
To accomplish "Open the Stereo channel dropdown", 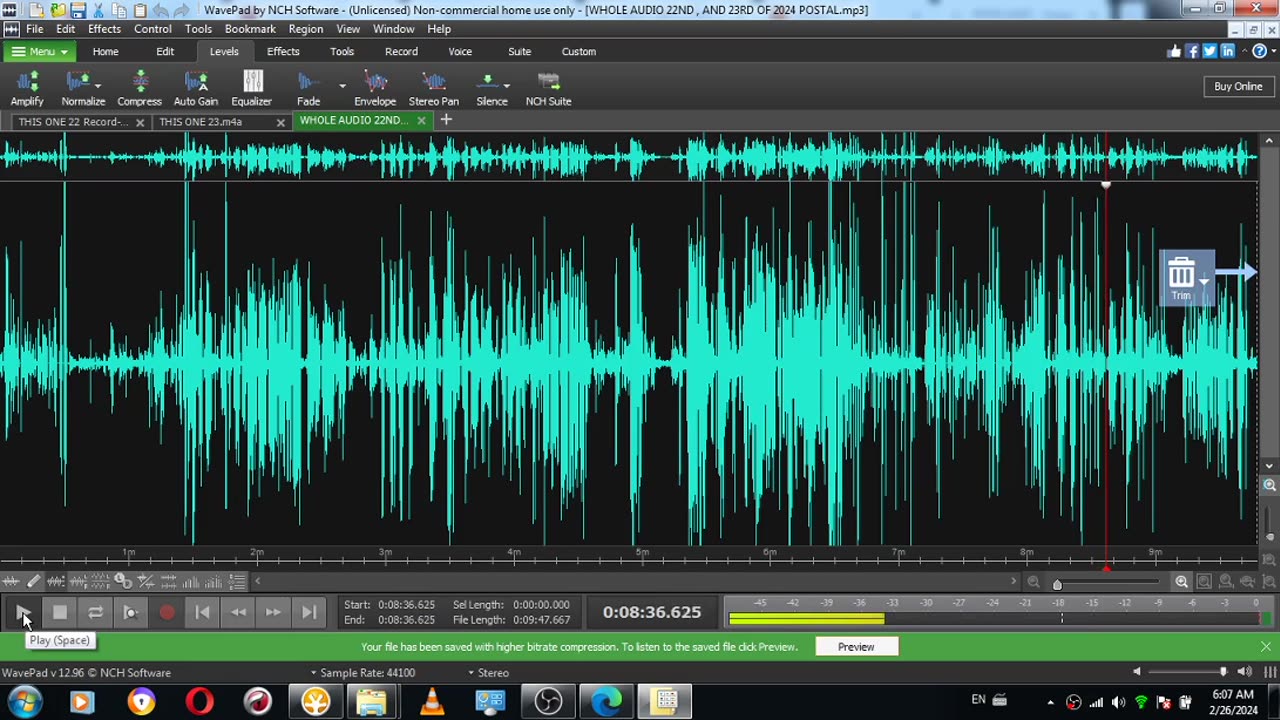I will tap(488, 673).
